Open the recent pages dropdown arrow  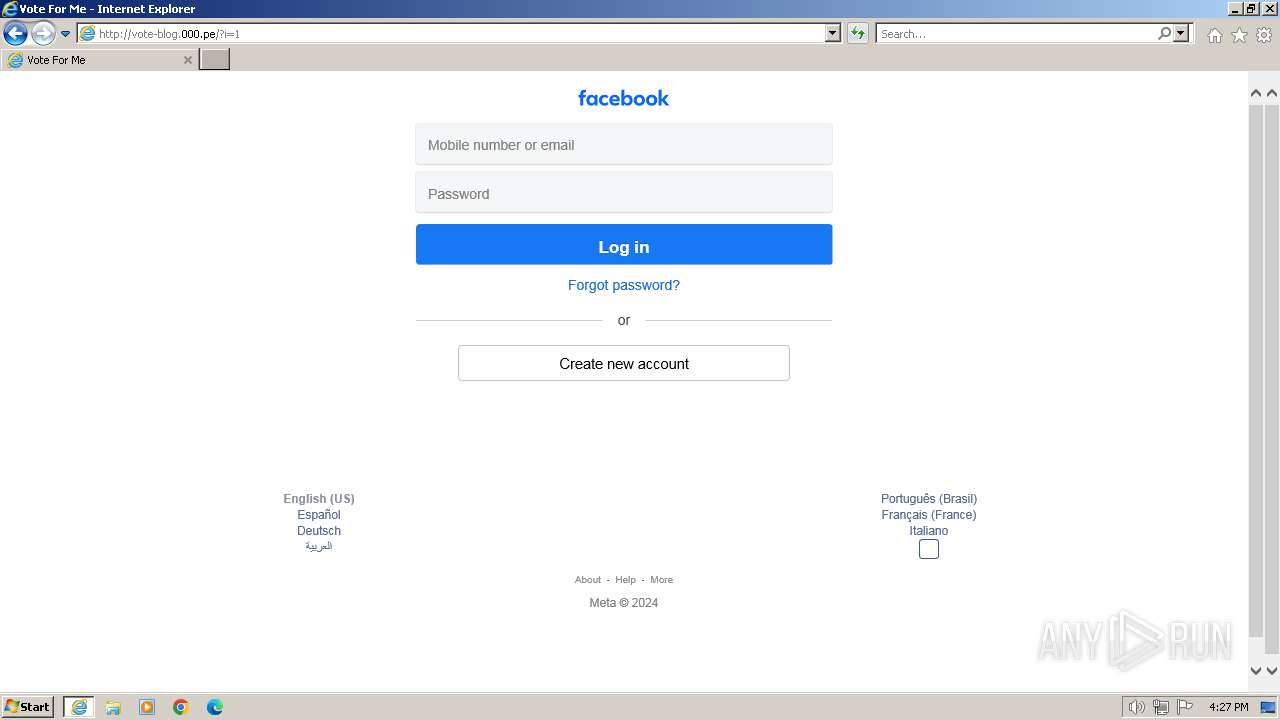[x=66, y=34]
